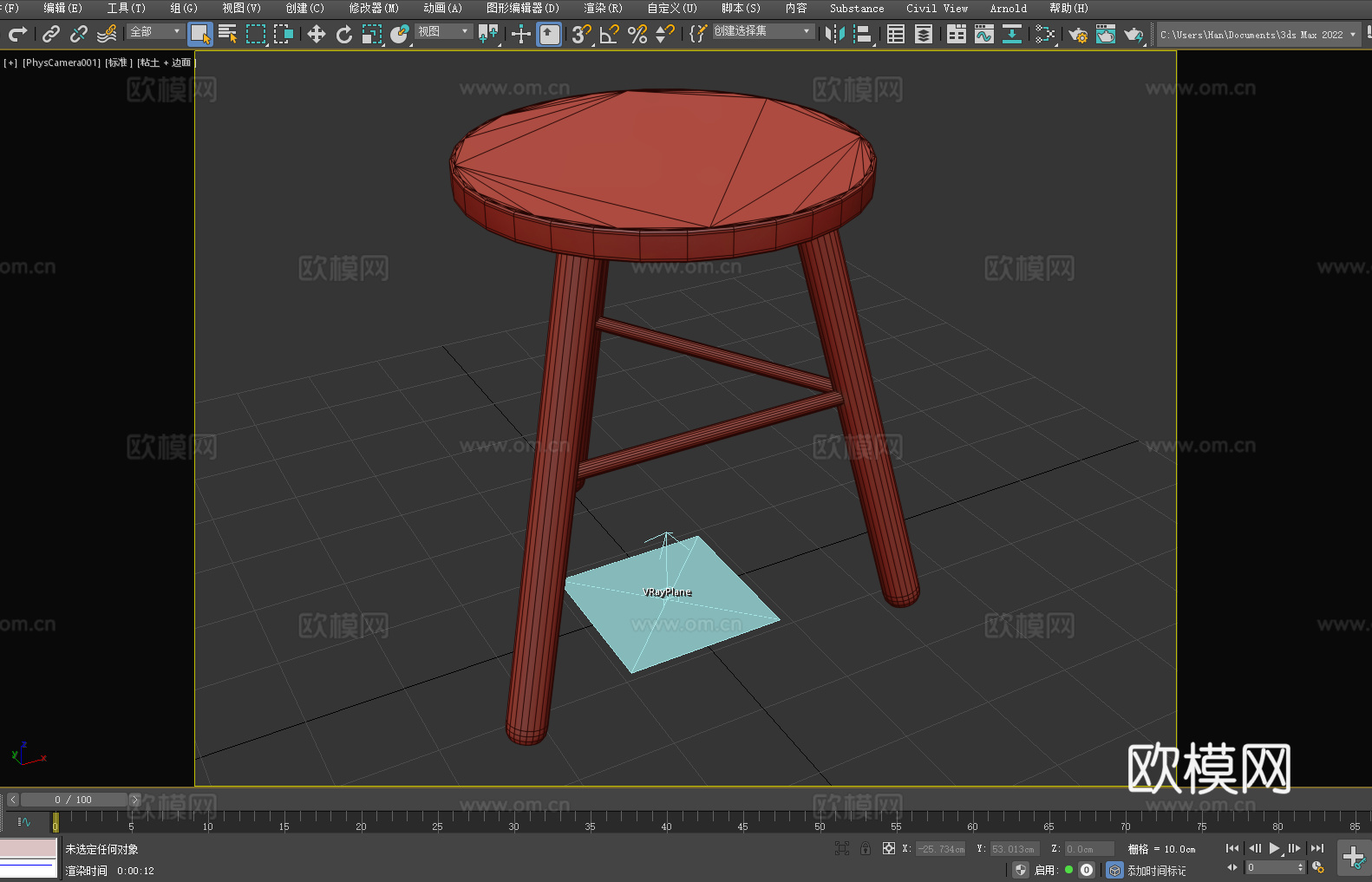Open Curve Editor icon

(x=984, y=34)
